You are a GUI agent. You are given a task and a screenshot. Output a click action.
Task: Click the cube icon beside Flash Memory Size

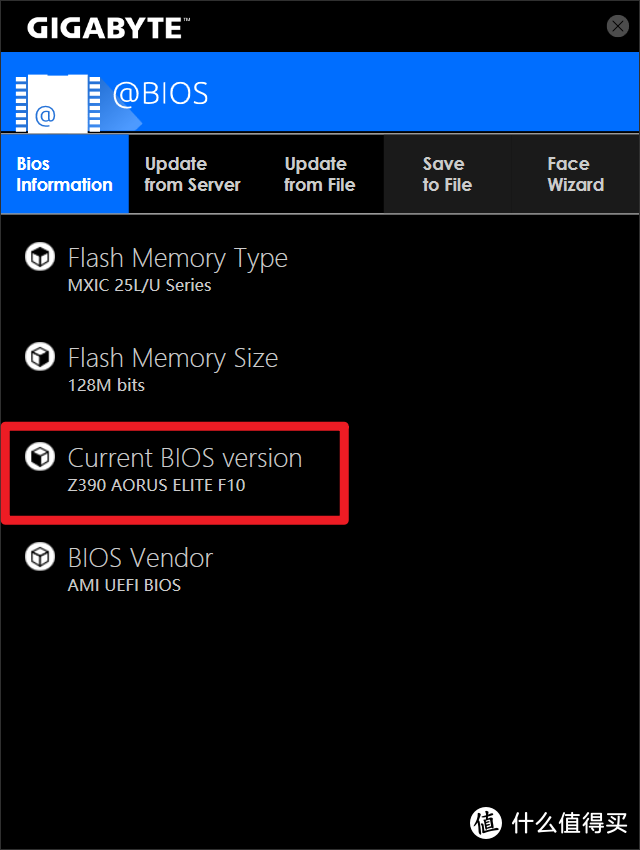tap(40, 357)
